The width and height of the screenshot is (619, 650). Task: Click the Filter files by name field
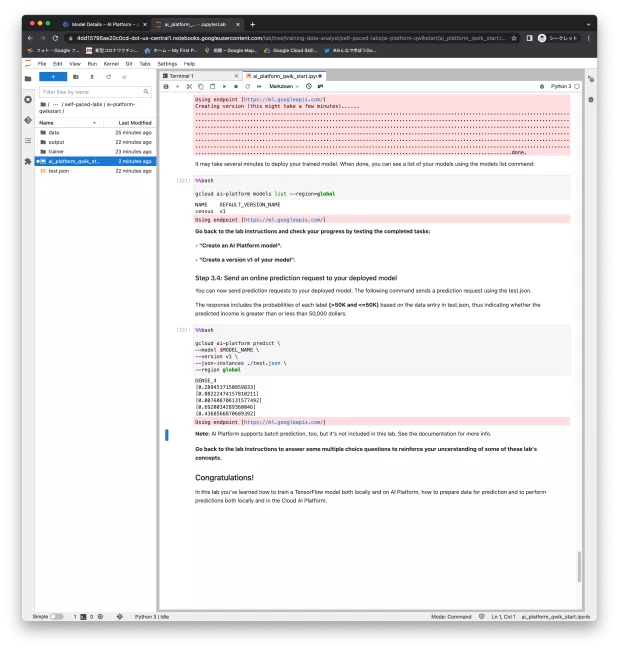tap(95, 92)
